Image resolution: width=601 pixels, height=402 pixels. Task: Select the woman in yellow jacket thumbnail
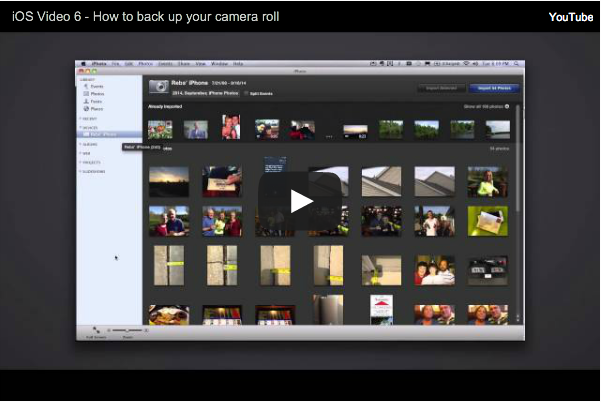[x=488, y=182]
